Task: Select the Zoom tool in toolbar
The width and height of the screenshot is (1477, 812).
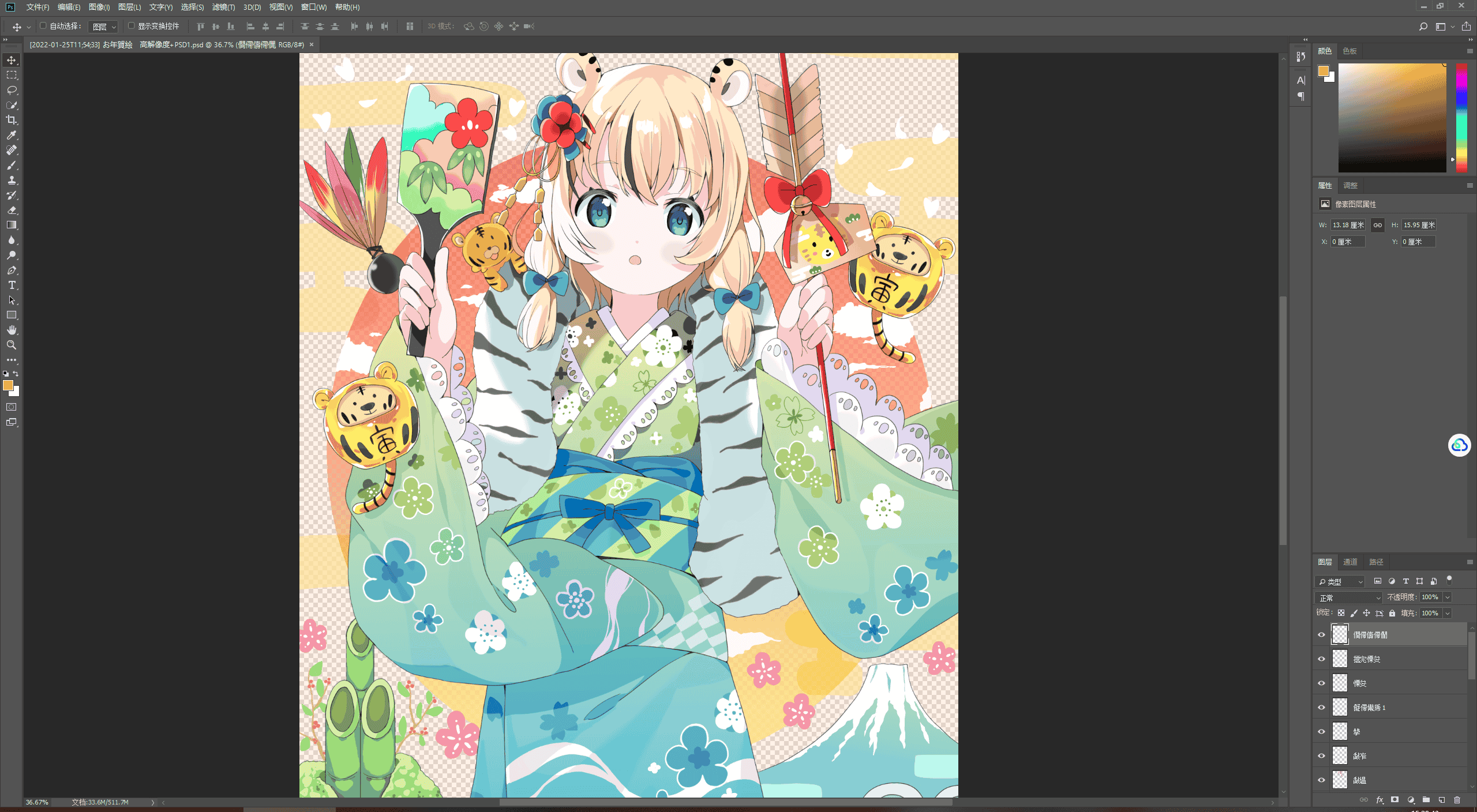Action: tap(12, 345)
